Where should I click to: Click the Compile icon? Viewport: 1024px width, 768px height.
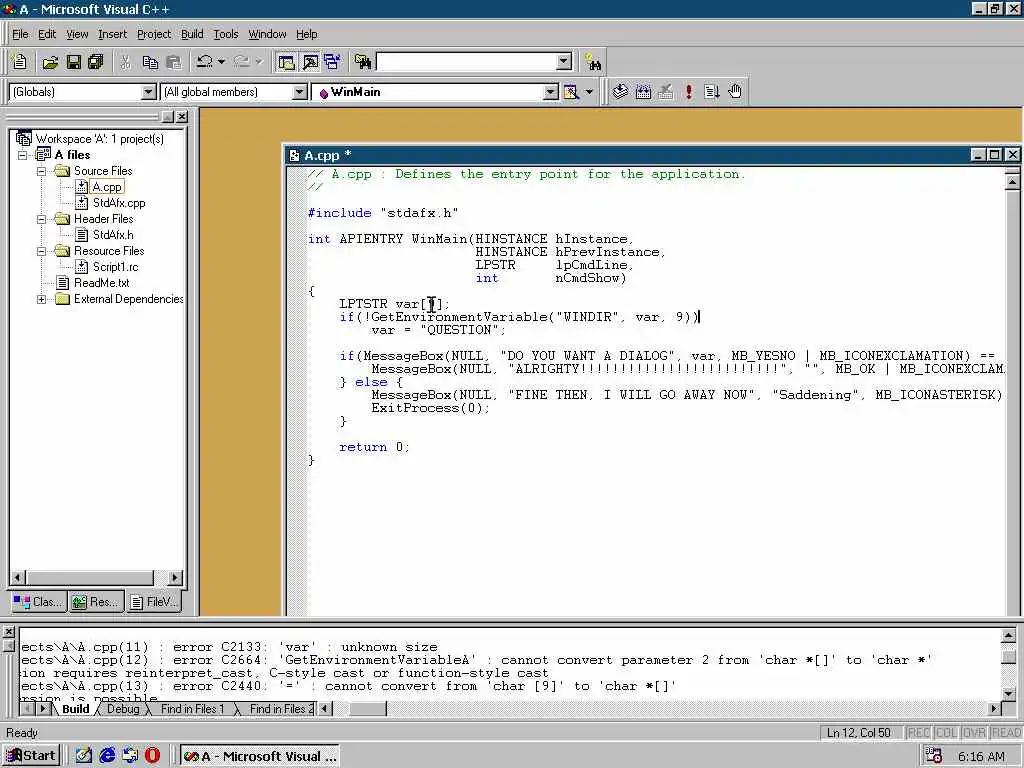click(x=620, y=92)
